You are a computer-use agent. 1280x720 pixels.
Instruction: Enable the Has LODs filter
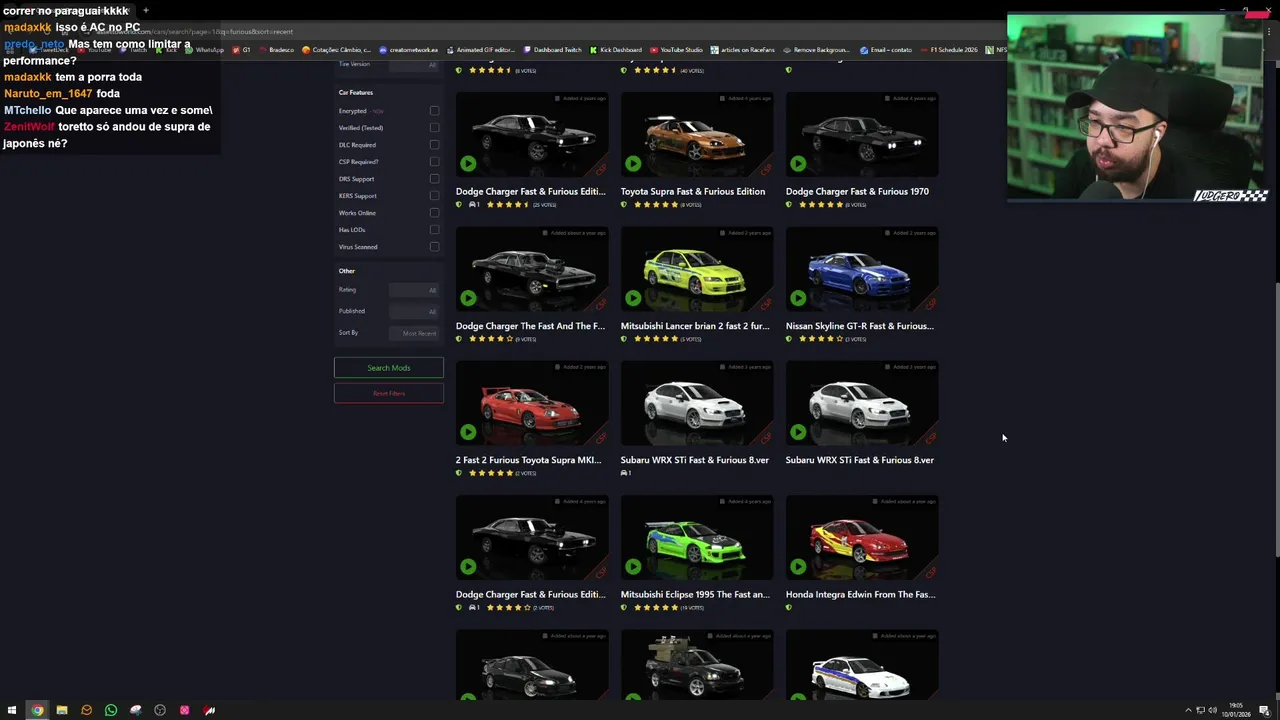click(x=434, y=230)
